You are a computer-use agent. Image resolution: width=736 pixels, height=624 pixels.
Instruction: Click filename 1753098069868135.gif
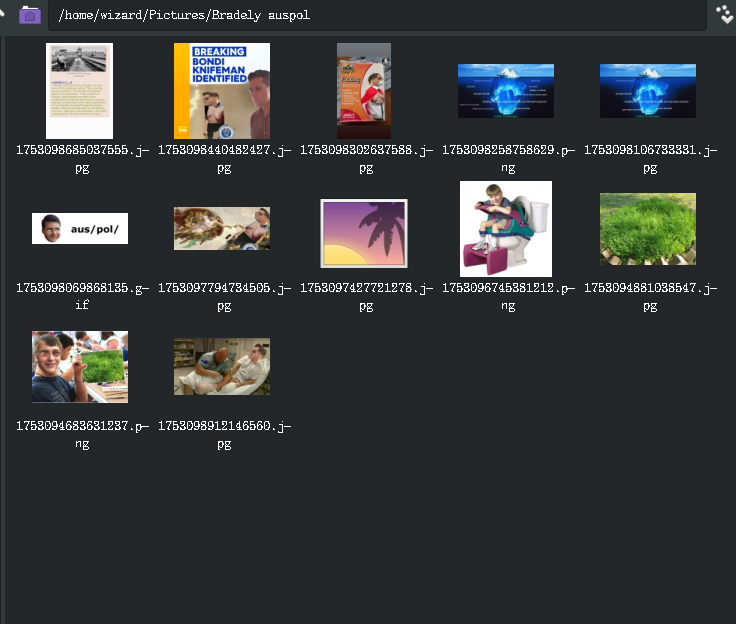[82, 296]
